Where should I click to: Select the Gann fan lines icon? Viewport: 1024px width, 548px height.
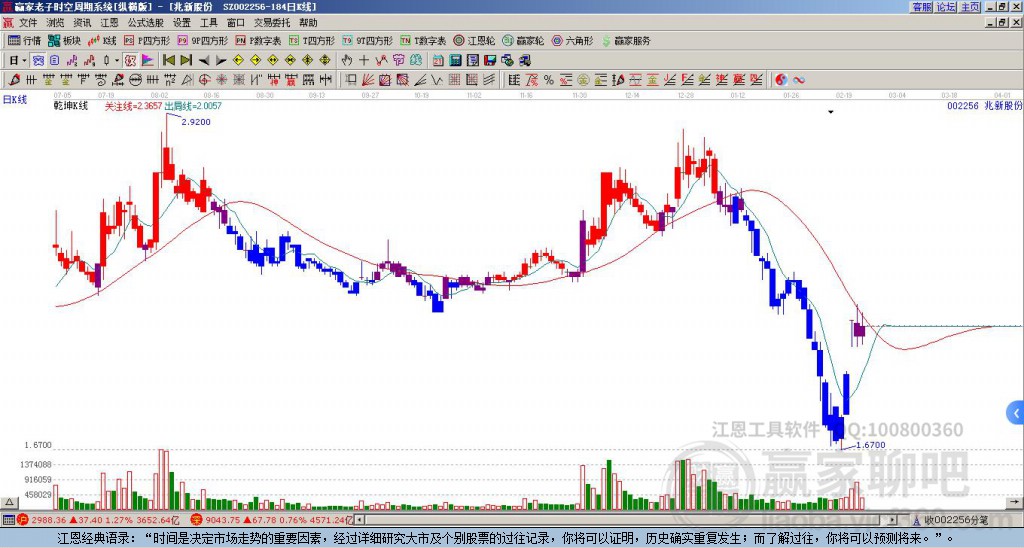368,80
